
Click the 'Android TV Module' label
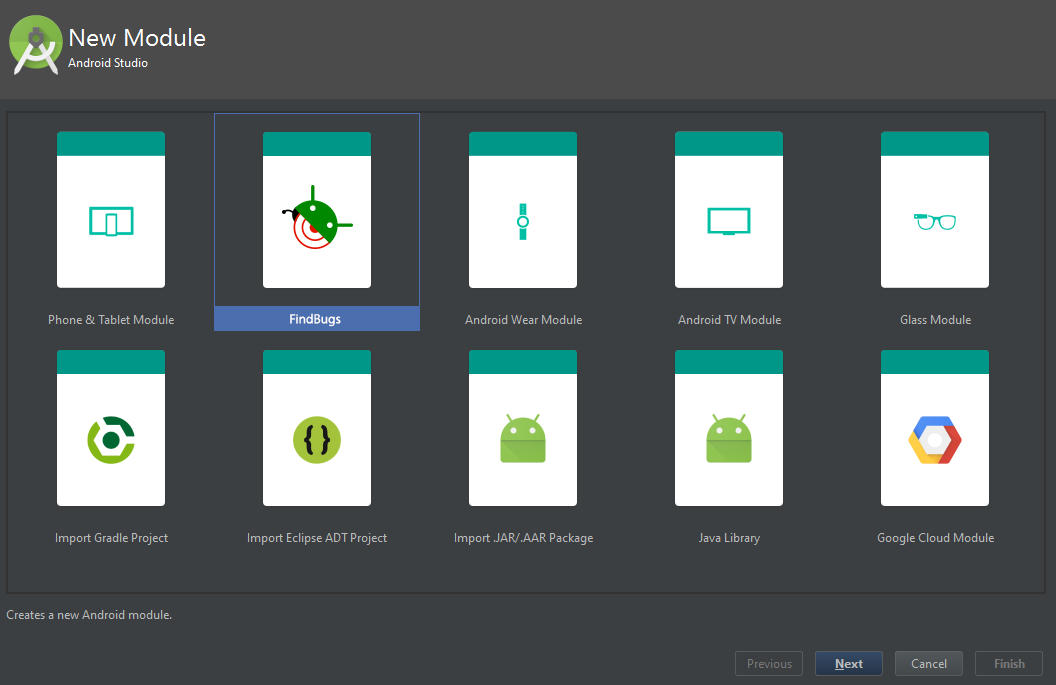729,320
